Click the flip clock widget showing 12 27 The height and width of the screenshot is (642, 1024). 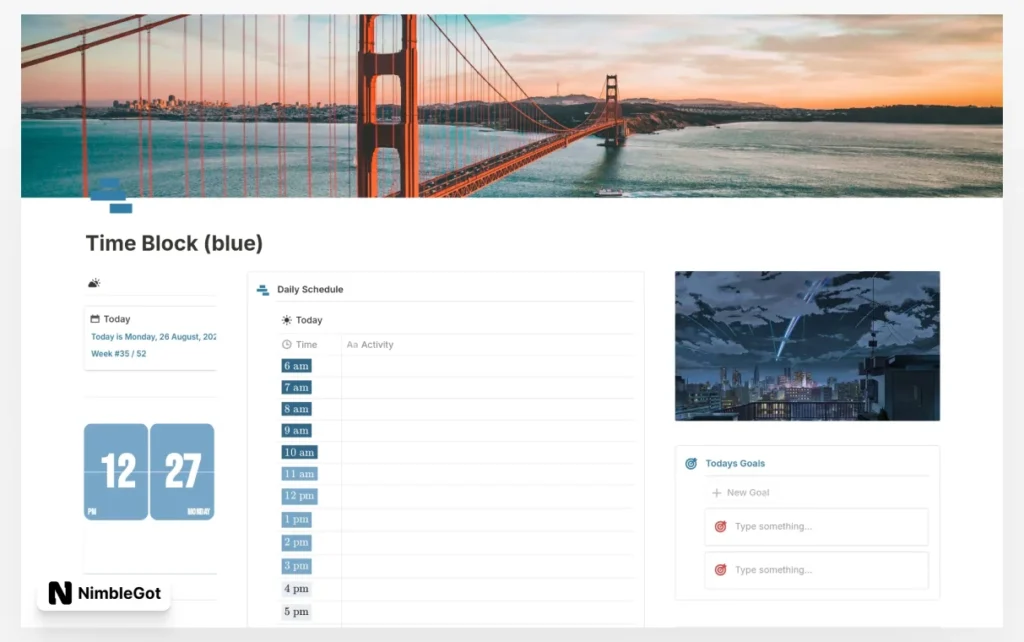point(149,472)
